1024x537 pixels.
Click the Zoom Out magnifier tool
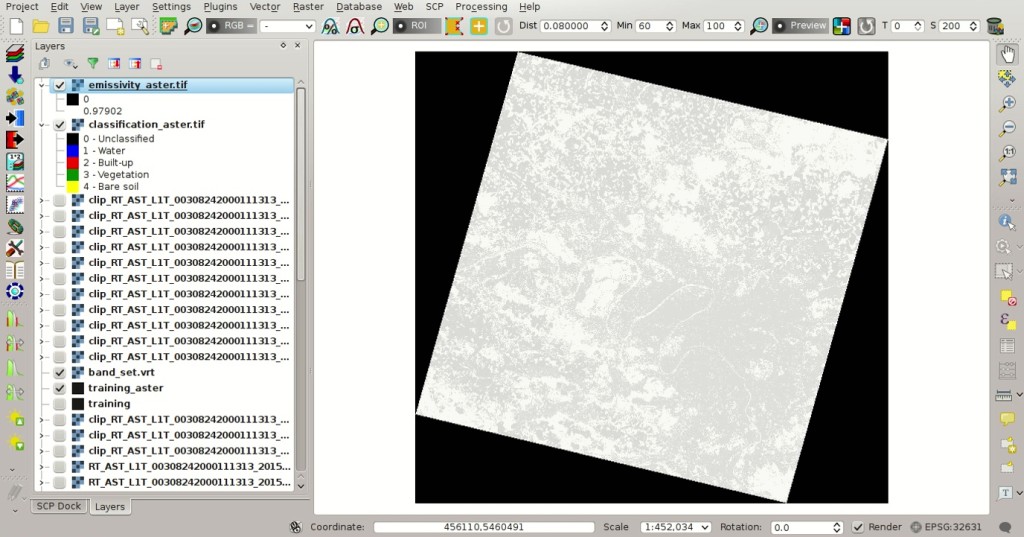[1008, 128]
